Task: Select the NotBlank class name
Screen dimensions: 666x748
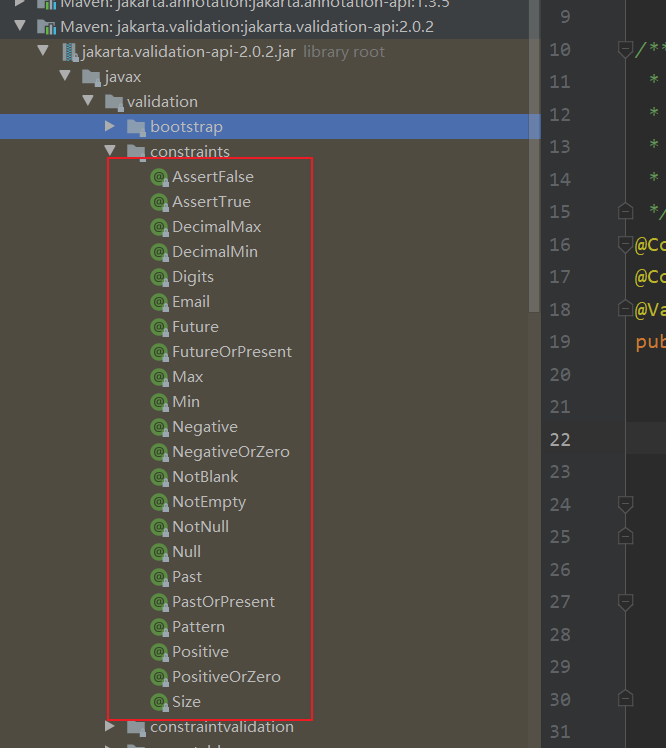Action: click(205, 477)
